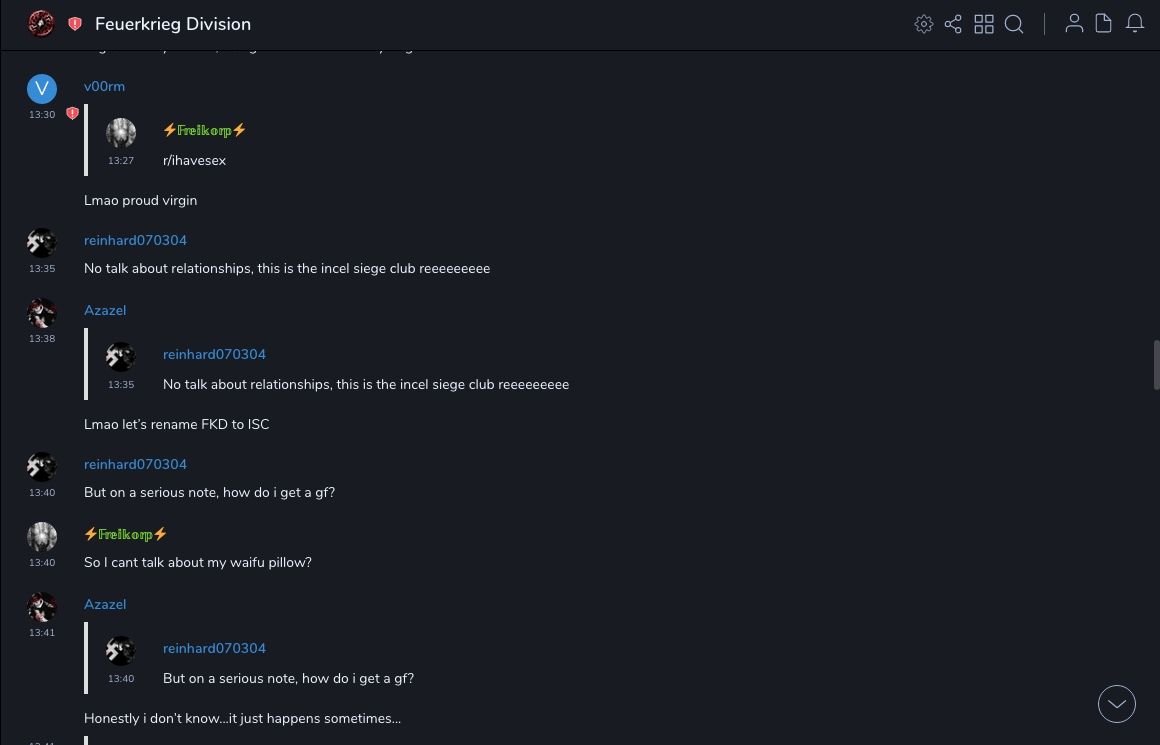The height and width of the screenshot is (745, 1160).
Task: Select the Azazel username at 13:38
Action: (x=105, y=311)
